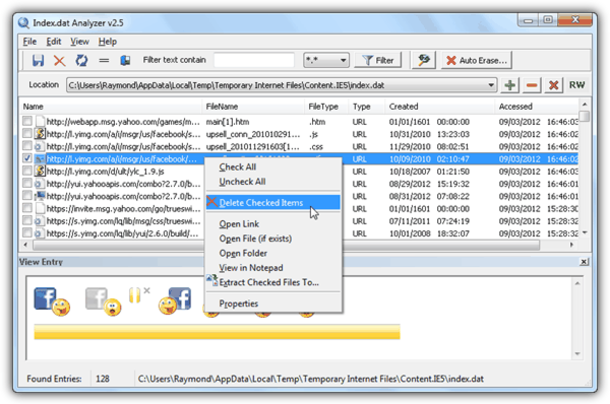Click blank page icon of webapp.msg.yahoo.com row
This screenshot has height=404, width=610.
point(39,121)
